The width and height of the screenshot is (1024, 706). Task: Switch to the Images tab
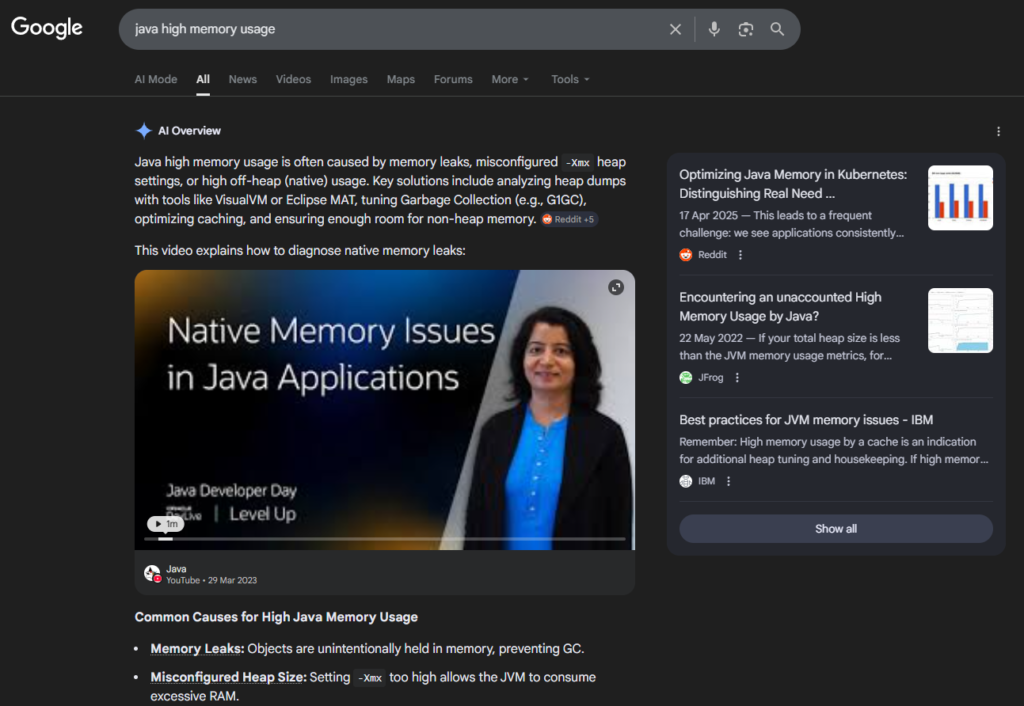(349, 79)
